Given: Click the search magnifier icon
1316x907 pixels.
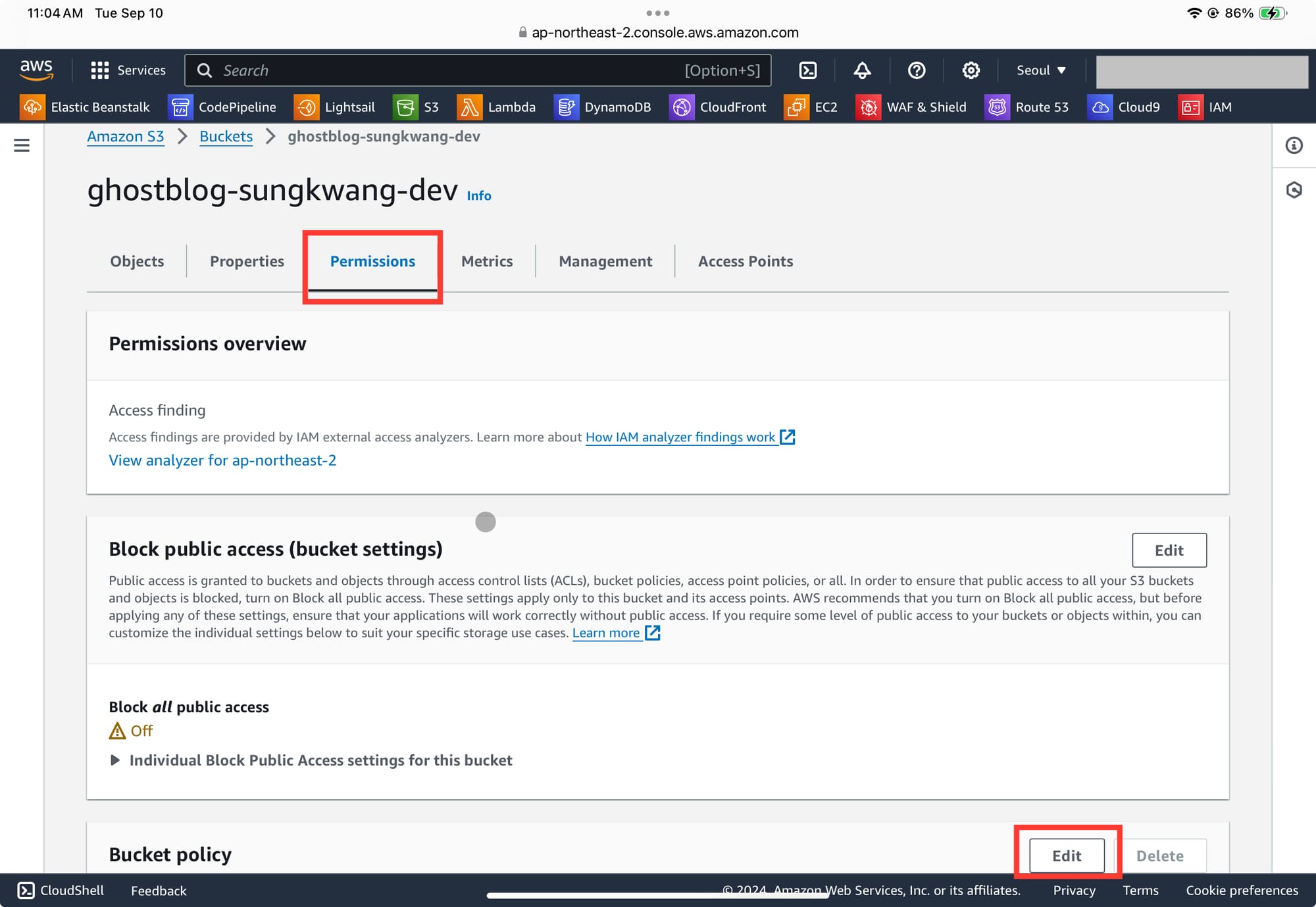Looking at the screenshot, I should pyautogui.click(x=205, y=70).
